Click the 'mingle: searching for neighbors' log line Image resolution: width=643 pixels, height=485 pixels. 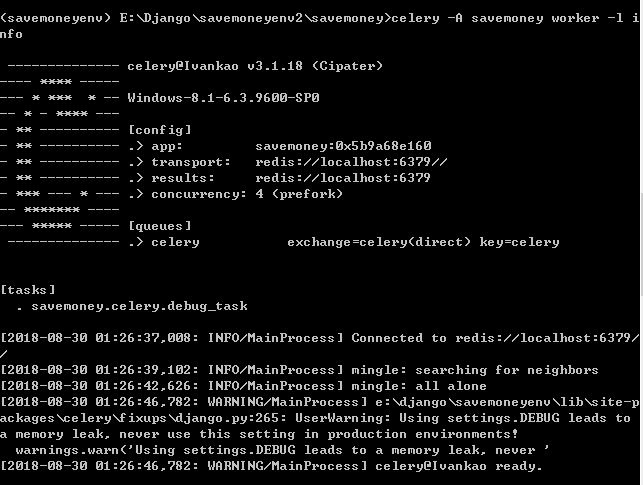tap(474, 370)
